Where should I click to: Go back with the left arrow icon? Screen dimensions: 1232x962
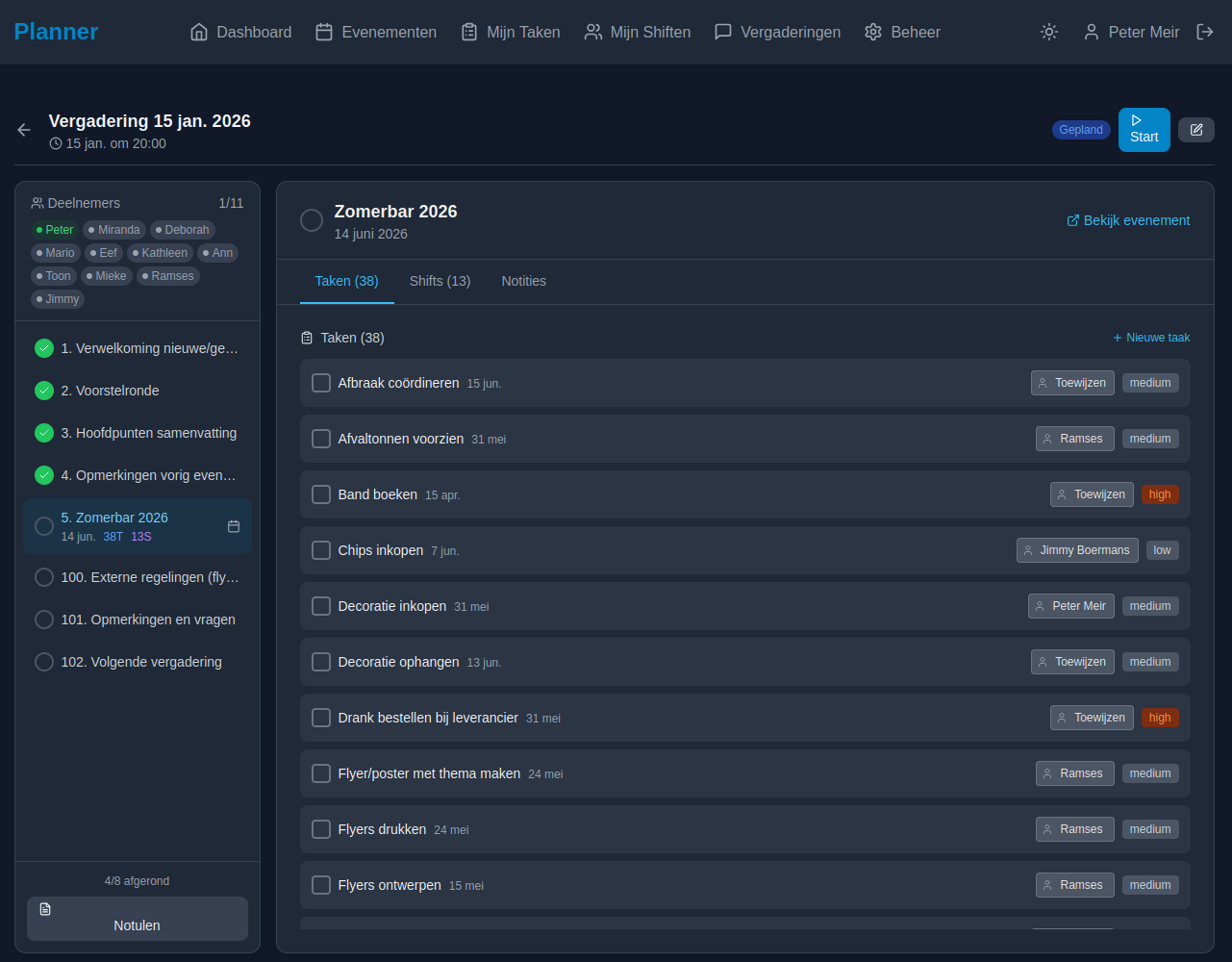click(x=24, y=130)
